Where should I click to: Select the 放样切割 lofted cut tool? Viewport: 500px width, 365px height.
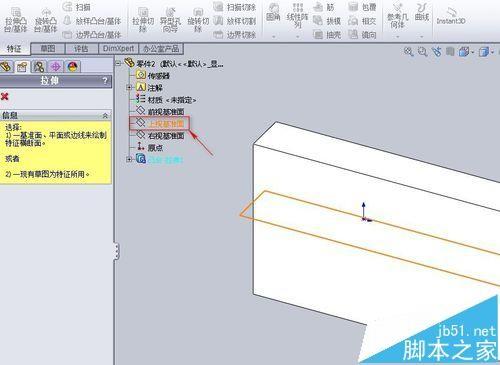tap(234, 21)
